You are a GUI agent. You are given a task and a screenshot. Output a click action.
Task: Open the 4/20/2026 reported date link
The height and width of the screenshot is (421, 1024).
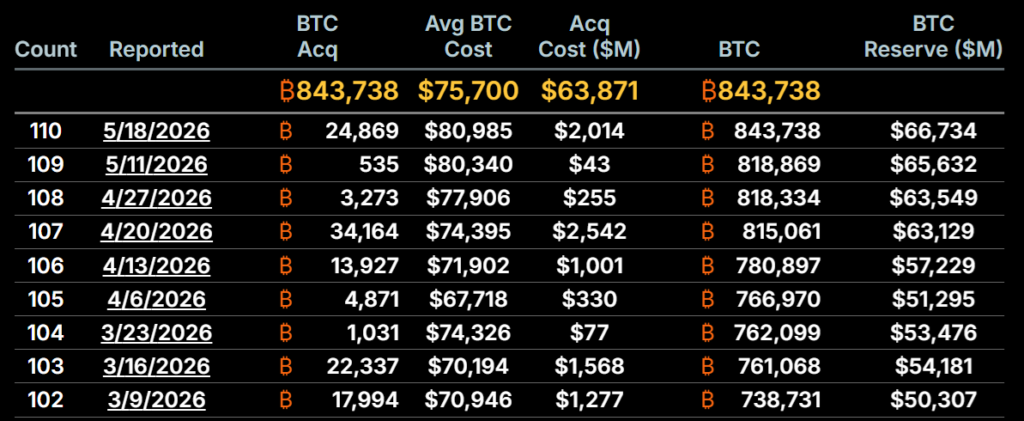pyautogui.click(x=157, y=231)
